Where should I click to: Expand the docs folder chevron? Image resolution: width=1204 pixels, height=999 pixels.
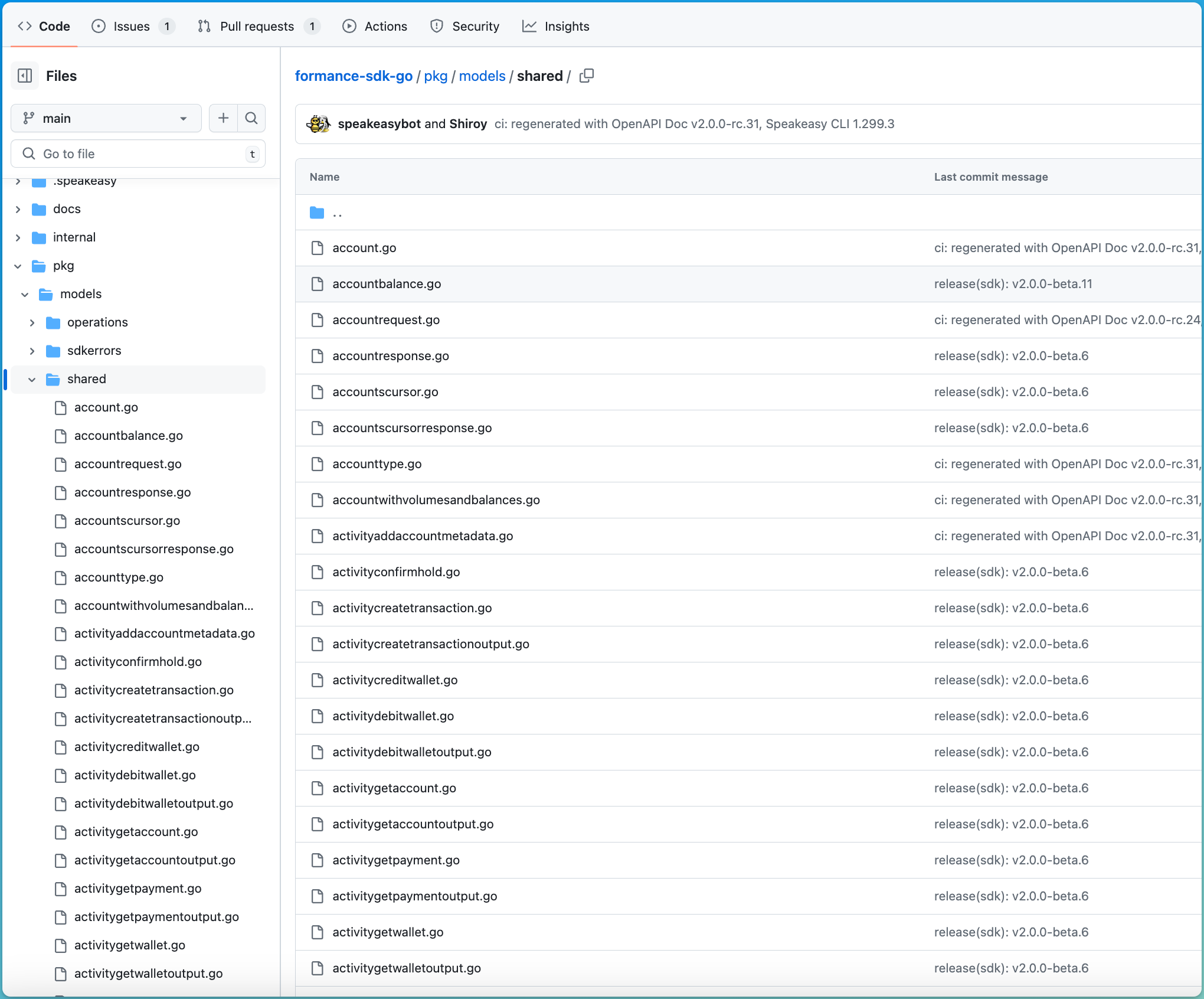click(18, 209)
